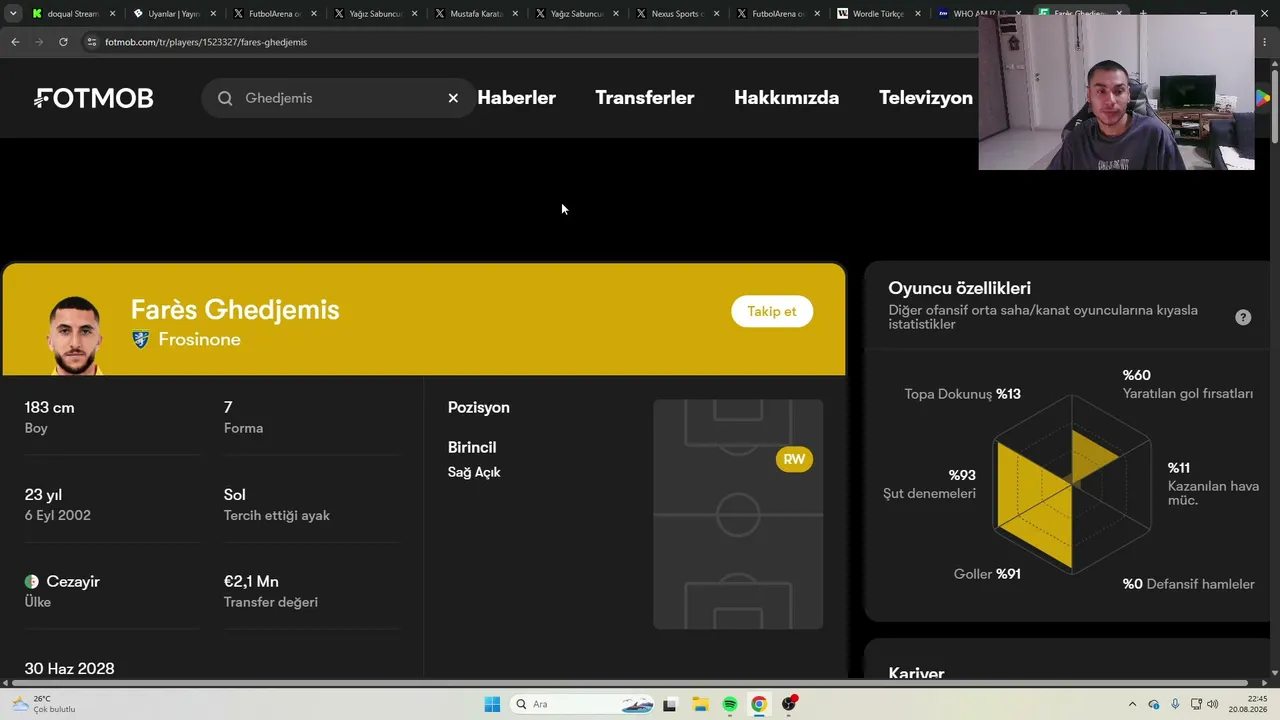Switch to the Nexus Sports tab

tap(676, 14)
